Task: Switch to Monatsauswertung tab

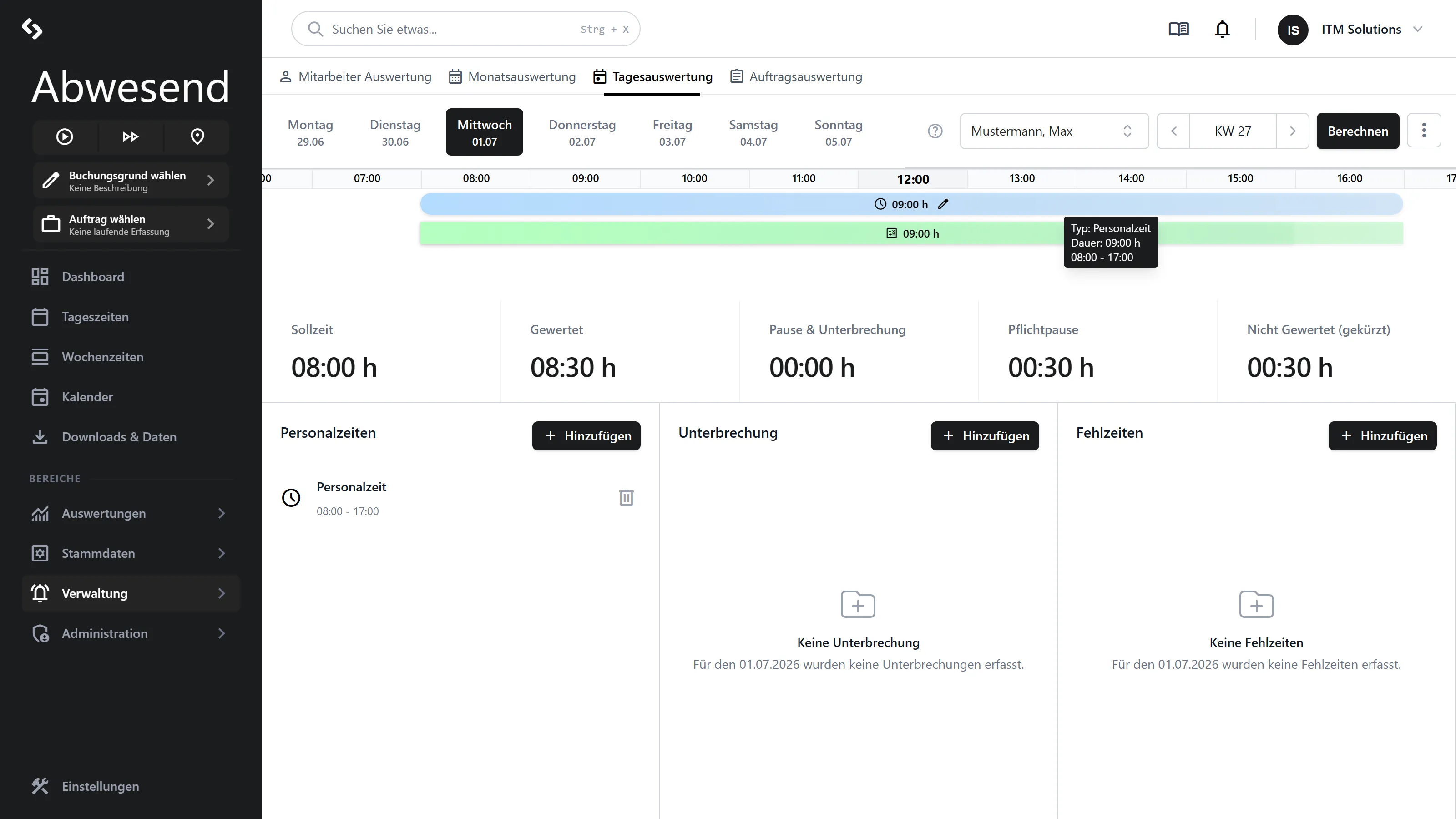Action: coord(512,76)
